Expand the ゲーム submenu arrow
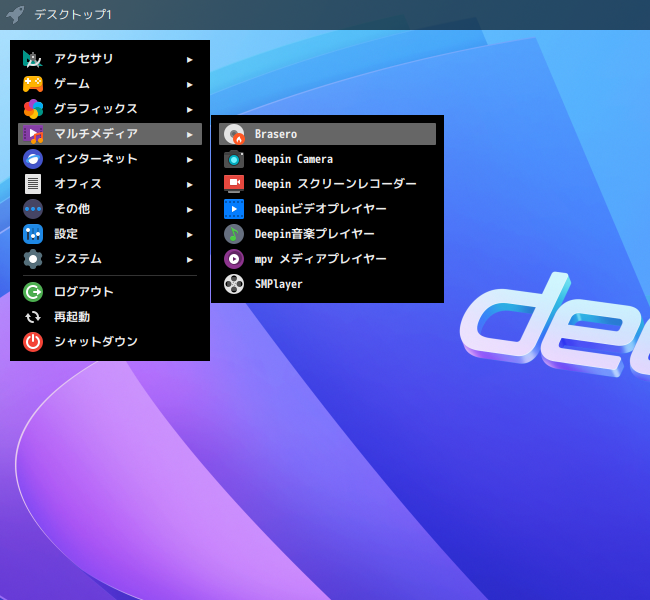This screenshot has height=600, width=650. [x=190, y=85]
